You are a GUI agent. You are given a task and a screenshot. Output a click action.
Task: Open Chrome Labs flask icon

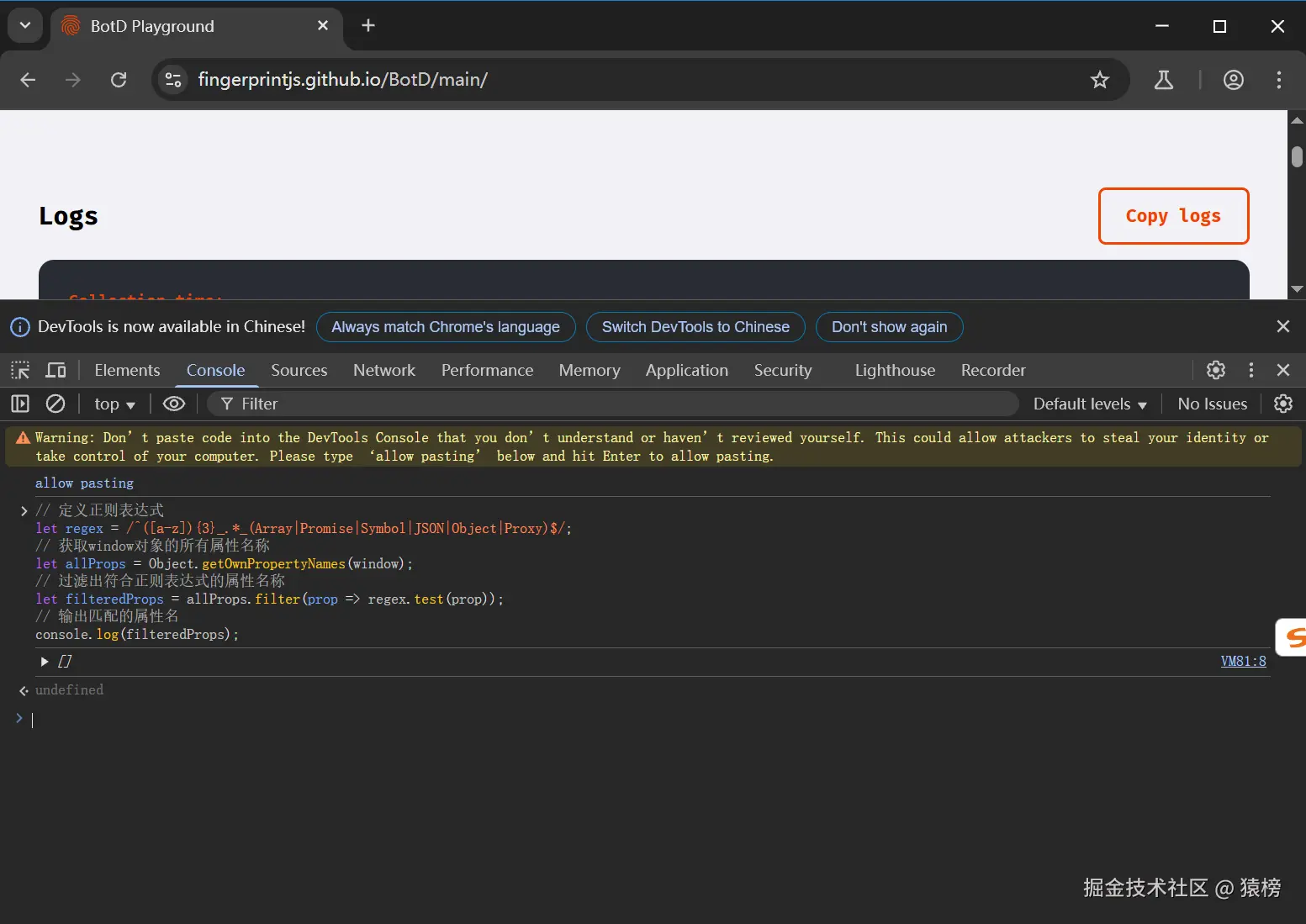(1164, 80)
